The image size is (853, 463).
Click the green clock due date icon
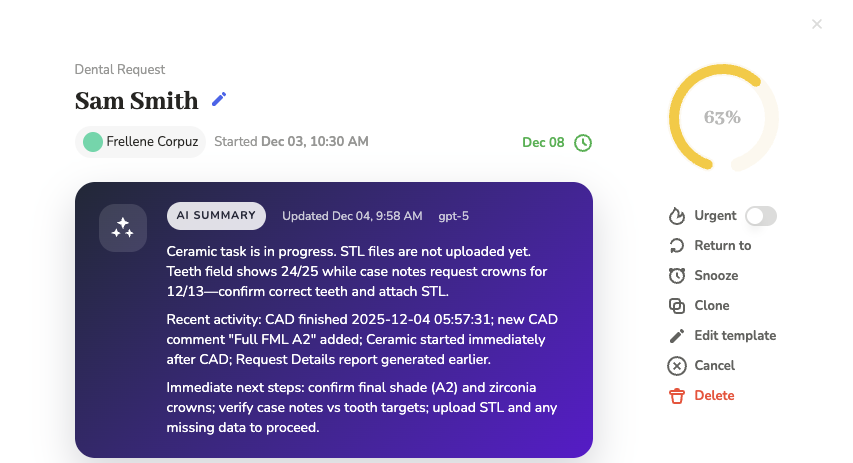click(x=582, y=143)
